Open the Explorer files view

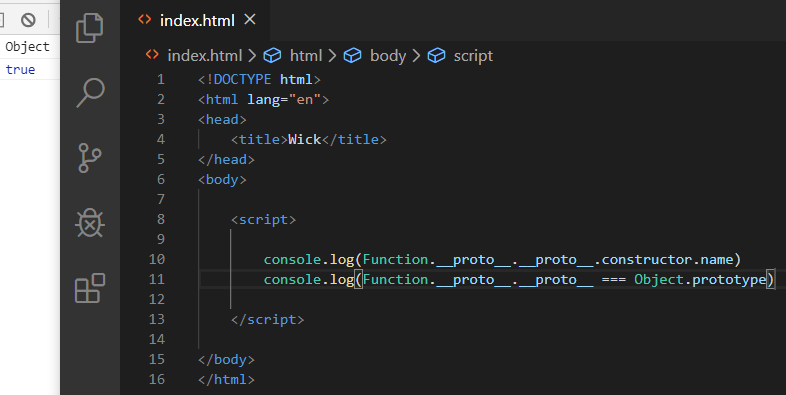click(90, 28)
